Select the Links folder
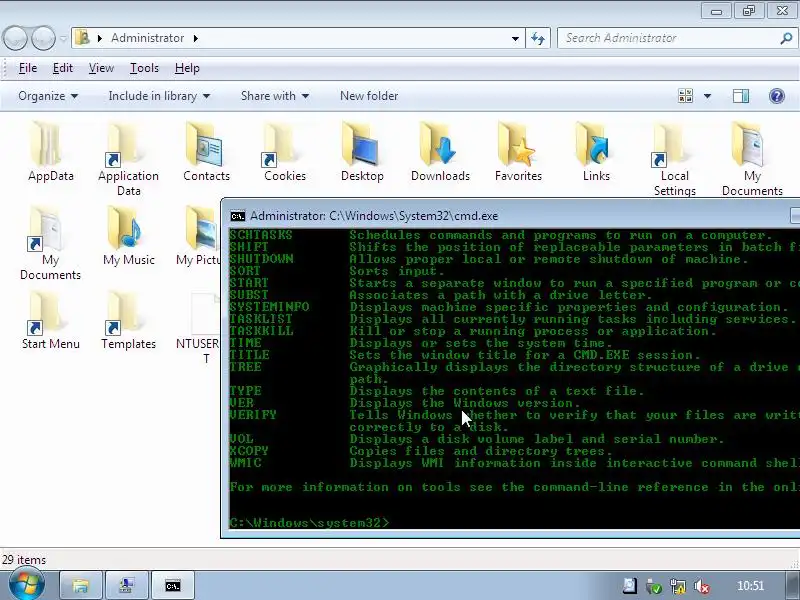Screen dimensions: 800x600 coord(596,152)
